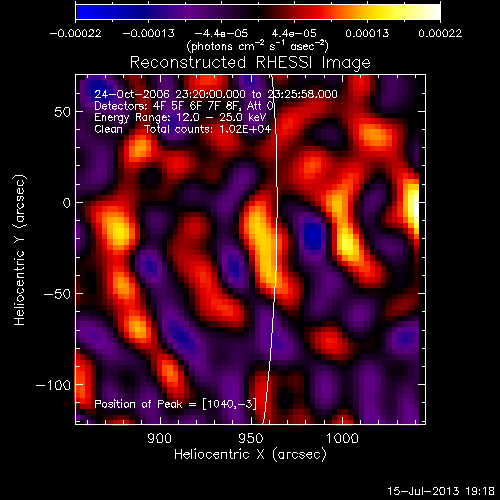Click the X-axis tick label 1000
500x500 pixels.
[342, 438]
